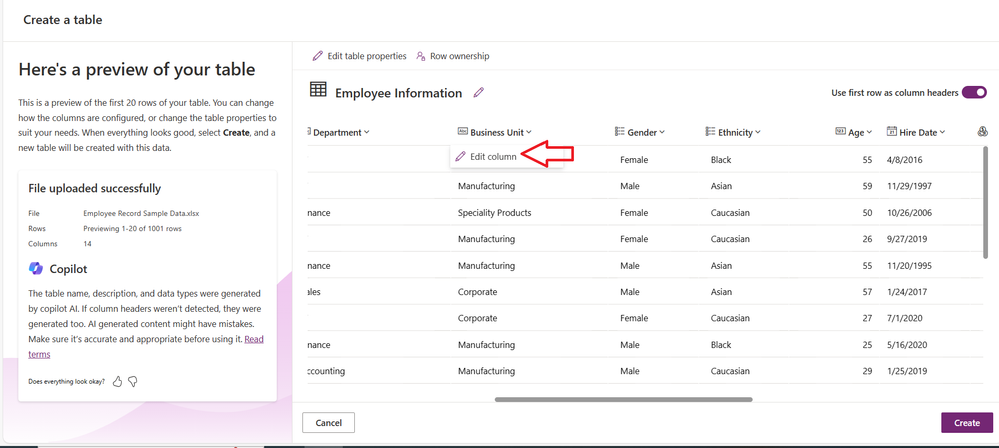Click the ccounting department cell
This screenshot has width=999, height=448.
tap(326, 371)
